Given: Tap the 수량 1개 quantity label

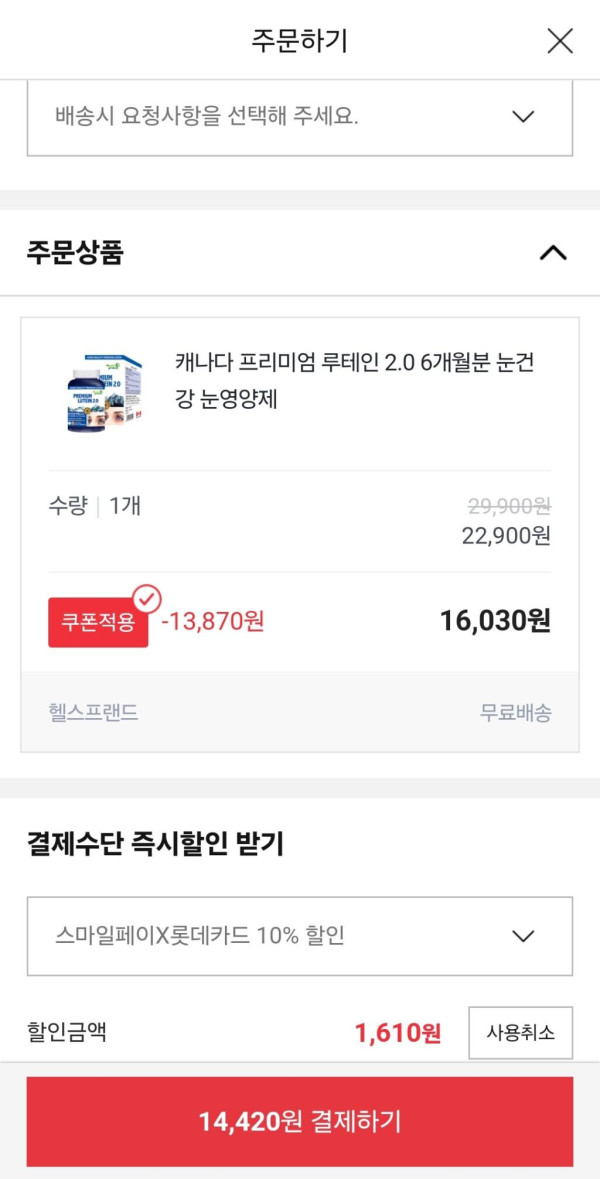Looking at the screenshot, I should (x=95, y=506).
